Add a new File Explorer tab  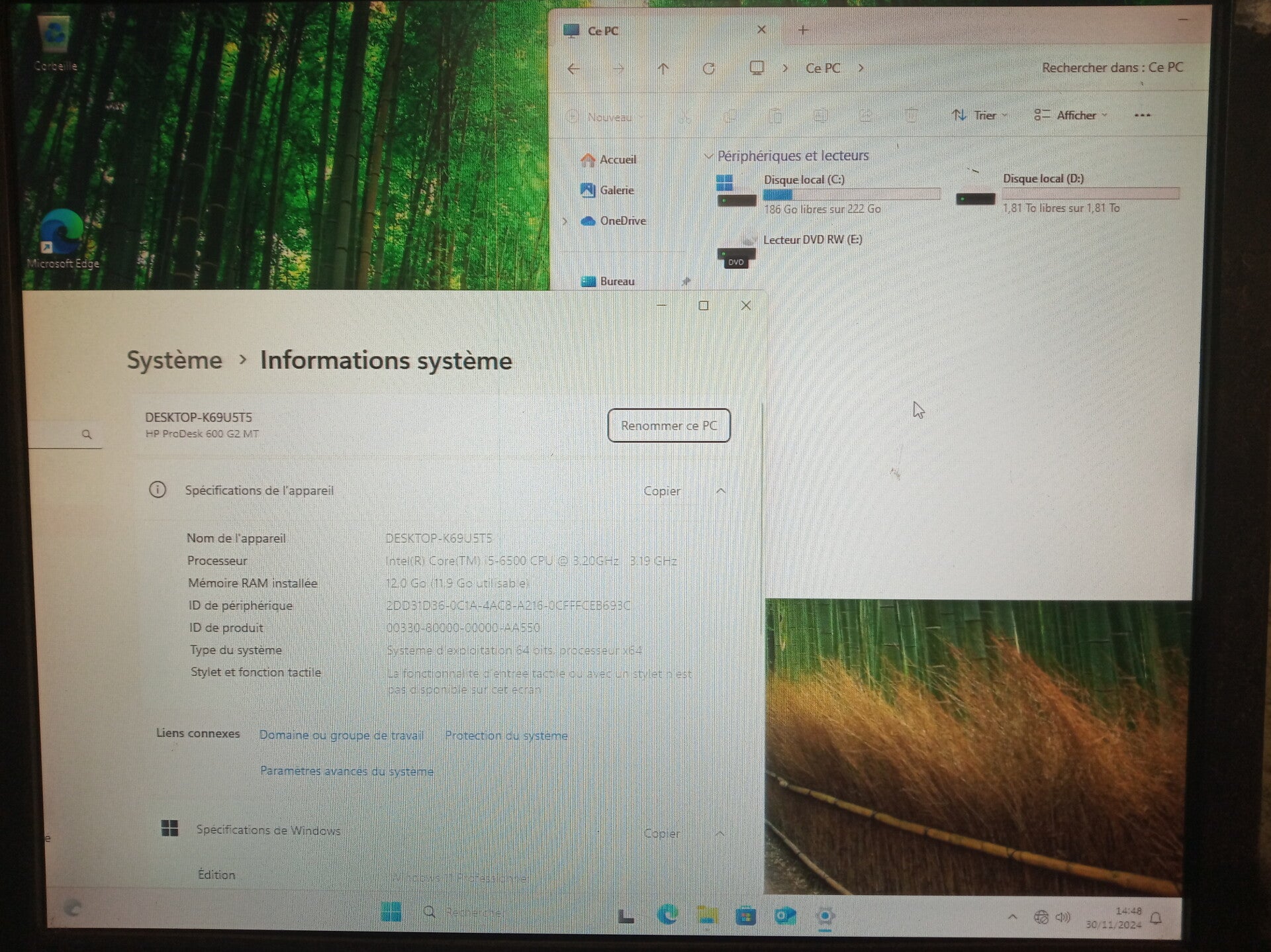coord(803,30)
